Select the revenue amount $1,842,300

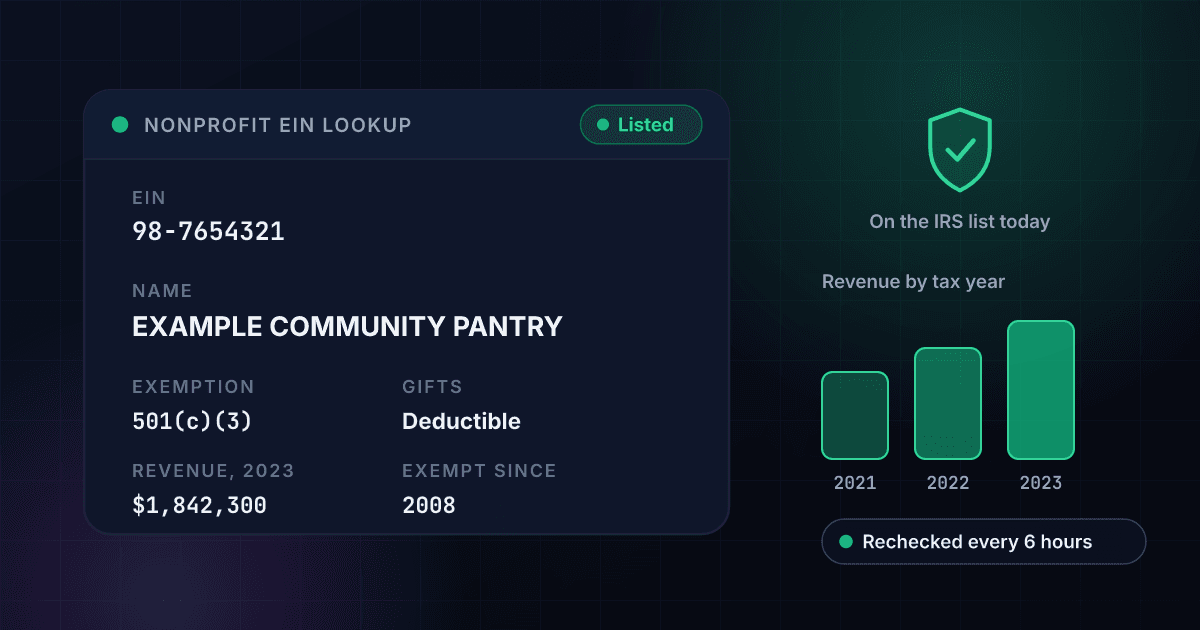(x=199, y=506)
